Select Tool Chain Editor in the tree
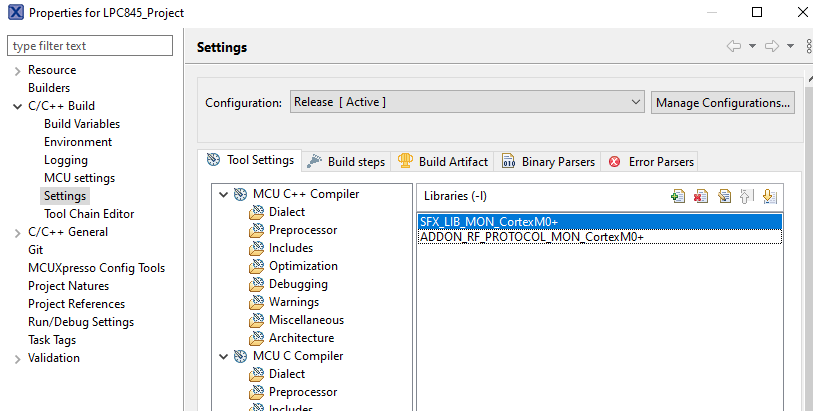 [88, 214]
